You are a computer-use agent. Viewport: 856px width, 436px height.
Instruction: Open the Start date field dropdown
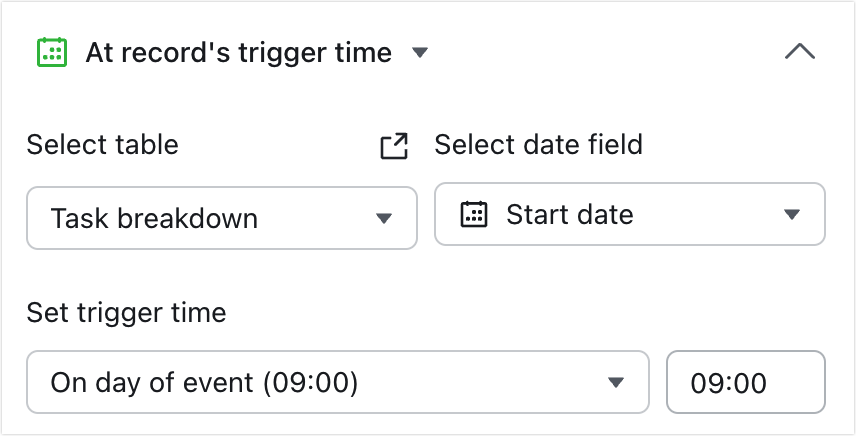tap(629, 214)
